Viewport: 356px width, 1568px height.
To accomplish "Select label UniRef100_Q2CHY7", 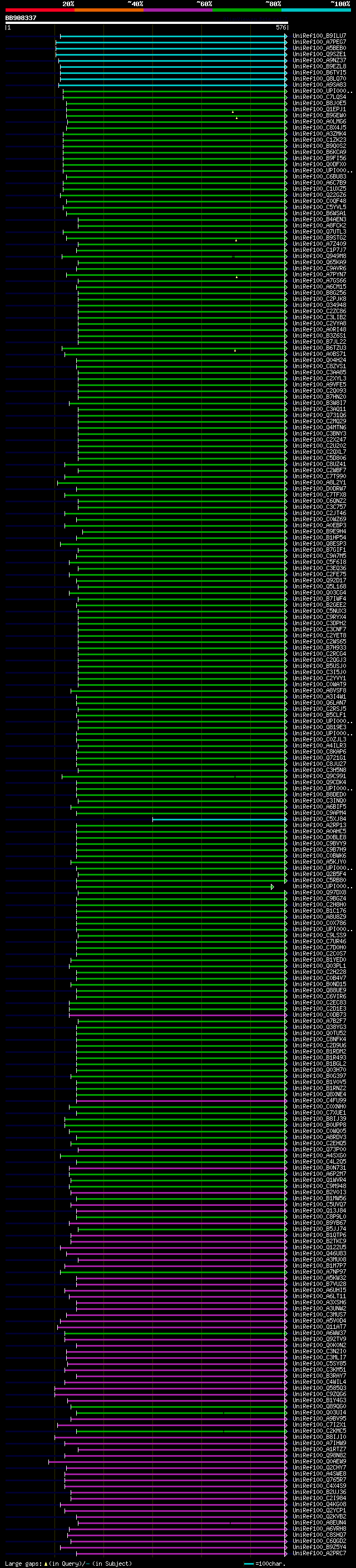I will click(x=319, y=1467).
